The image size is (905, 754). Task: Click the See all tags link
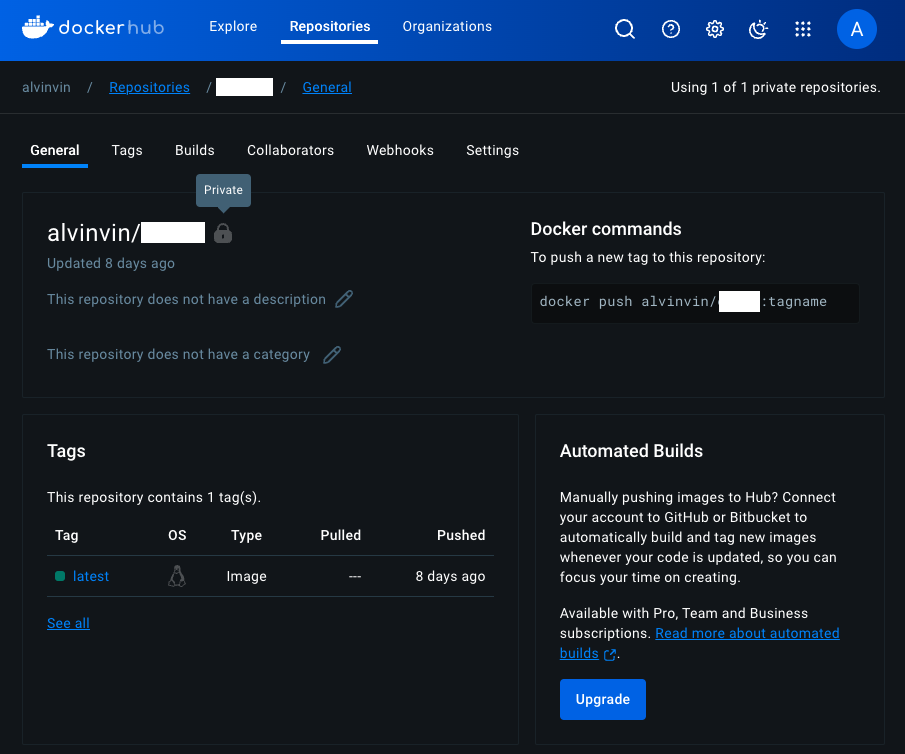(68, 623)
